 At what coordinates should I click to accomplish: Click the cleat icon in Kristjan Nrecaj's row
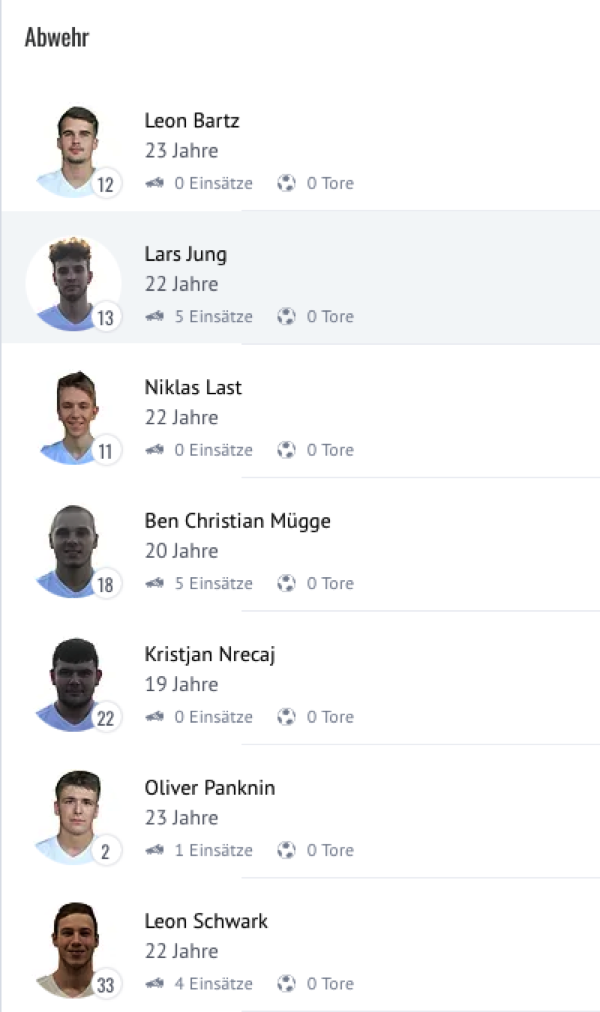(x=154, y=717)
